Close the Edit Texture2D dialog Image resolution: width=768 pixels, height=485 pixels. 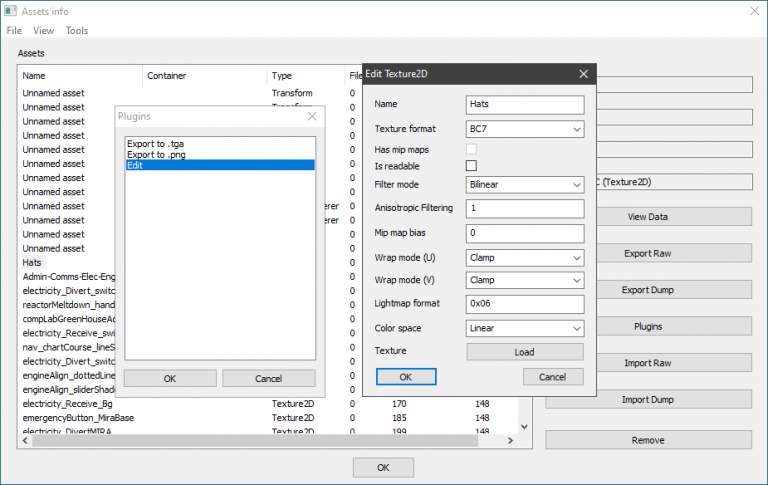[x=583, y=74]
